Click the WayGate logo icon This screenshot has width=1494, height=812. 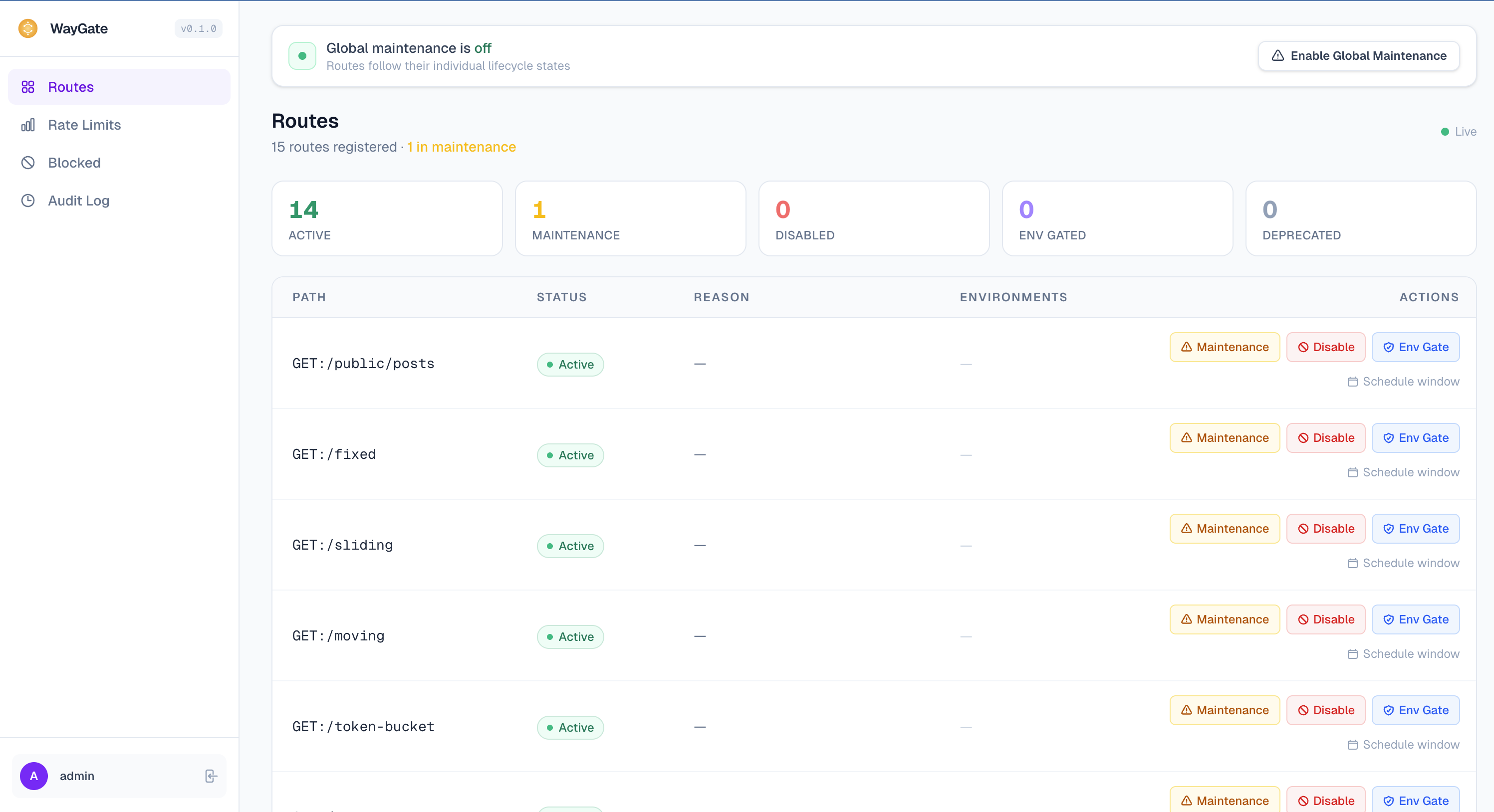click(x=27, y=28)
